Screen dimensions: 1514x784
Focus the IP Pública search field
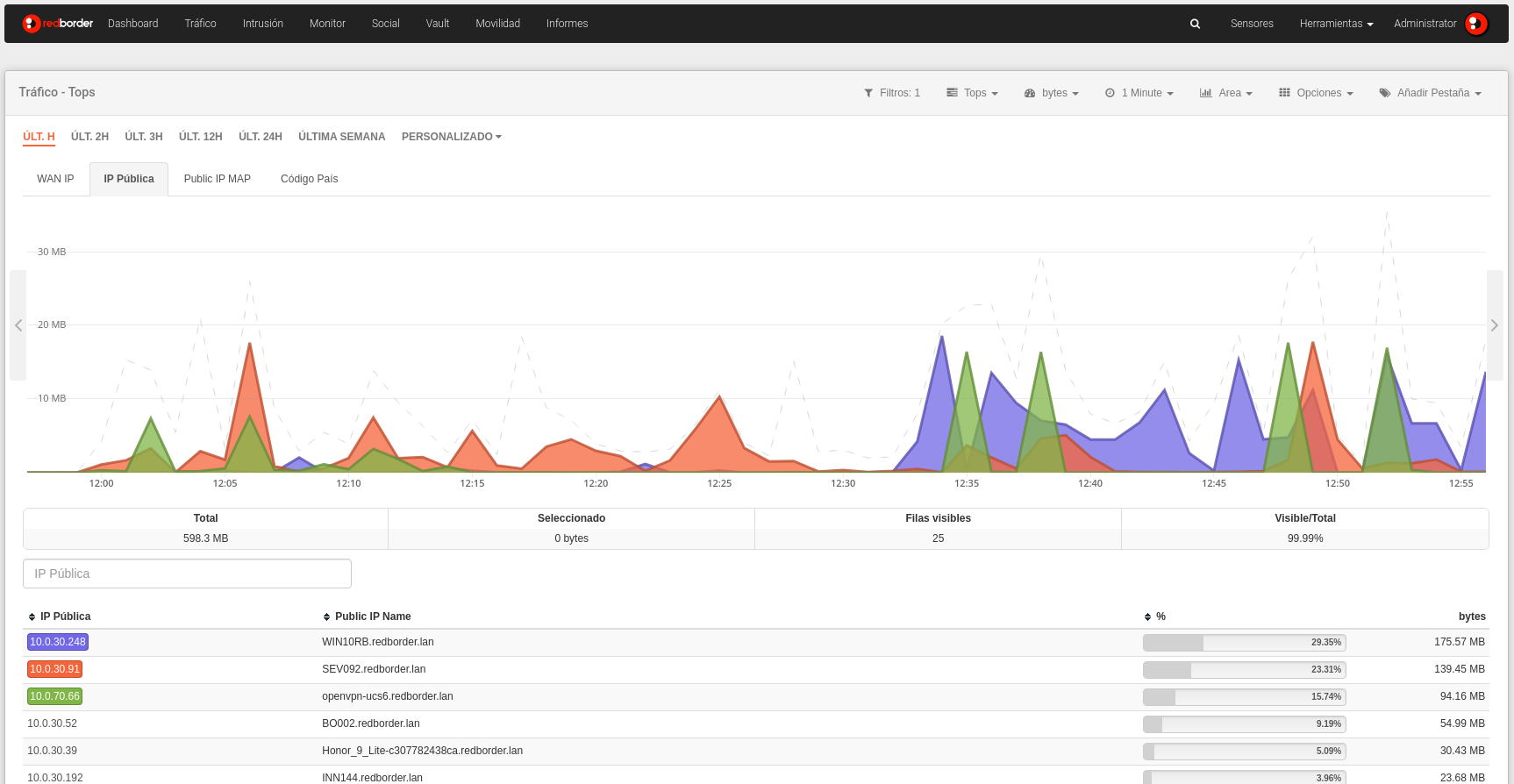187,574
